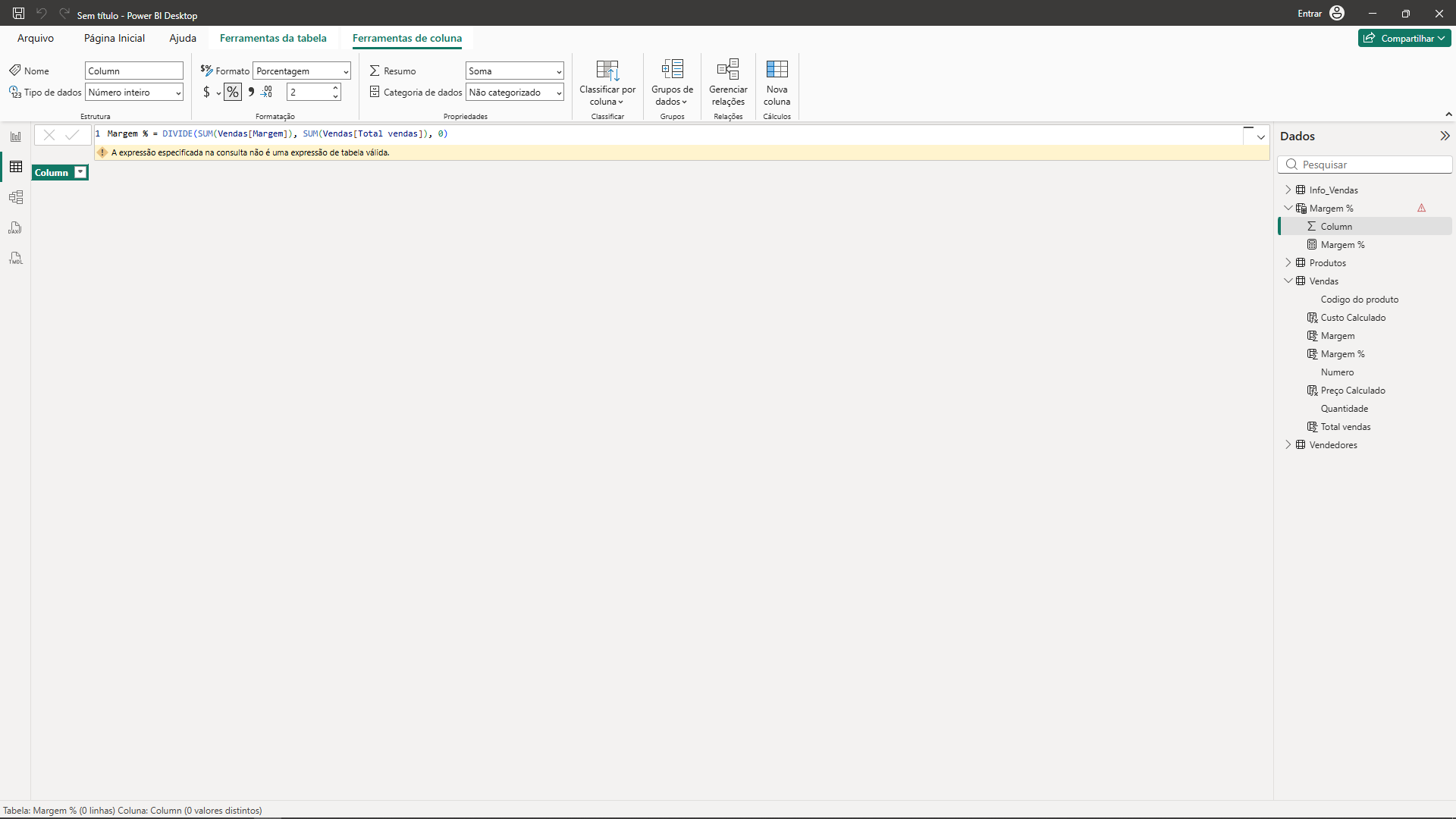This screenshot has height=819, width=1456.
Task: Open Tipo de dados dropdown Número inteiro
Action: point(134,92)
